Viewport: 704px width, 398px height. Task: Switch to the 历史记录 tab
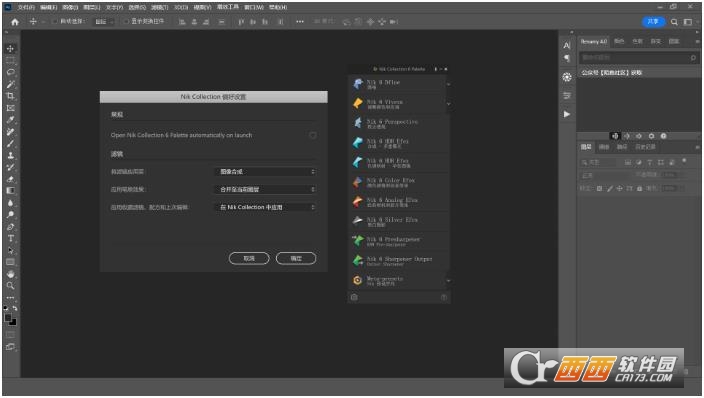[645, 147]
